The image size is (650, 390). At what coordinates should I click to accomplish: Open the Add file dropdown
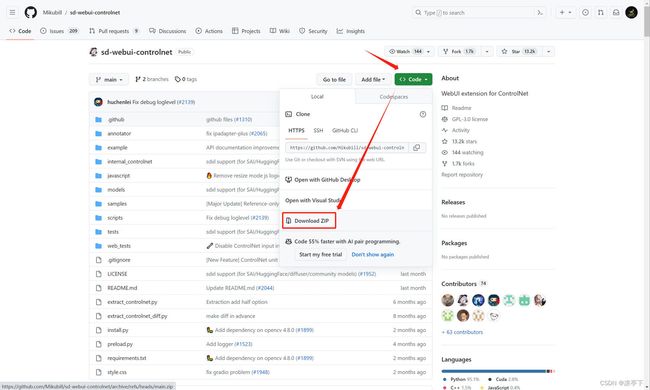(373, 79)
